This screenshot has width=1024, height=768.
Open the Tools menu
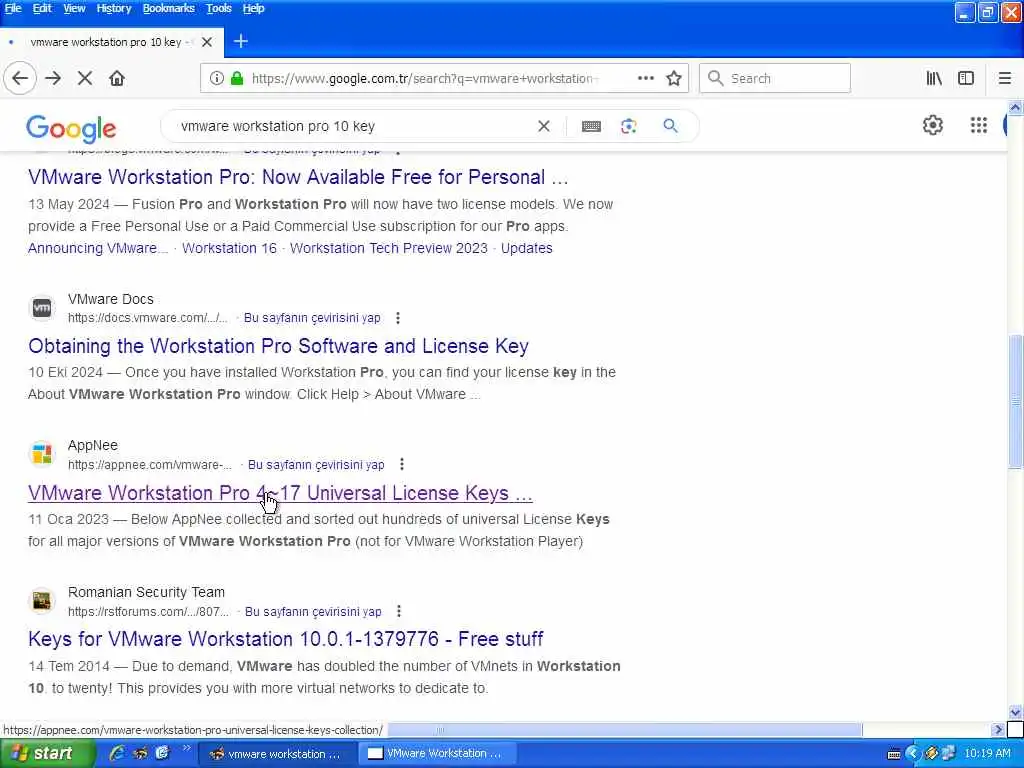tap(218, 8)
